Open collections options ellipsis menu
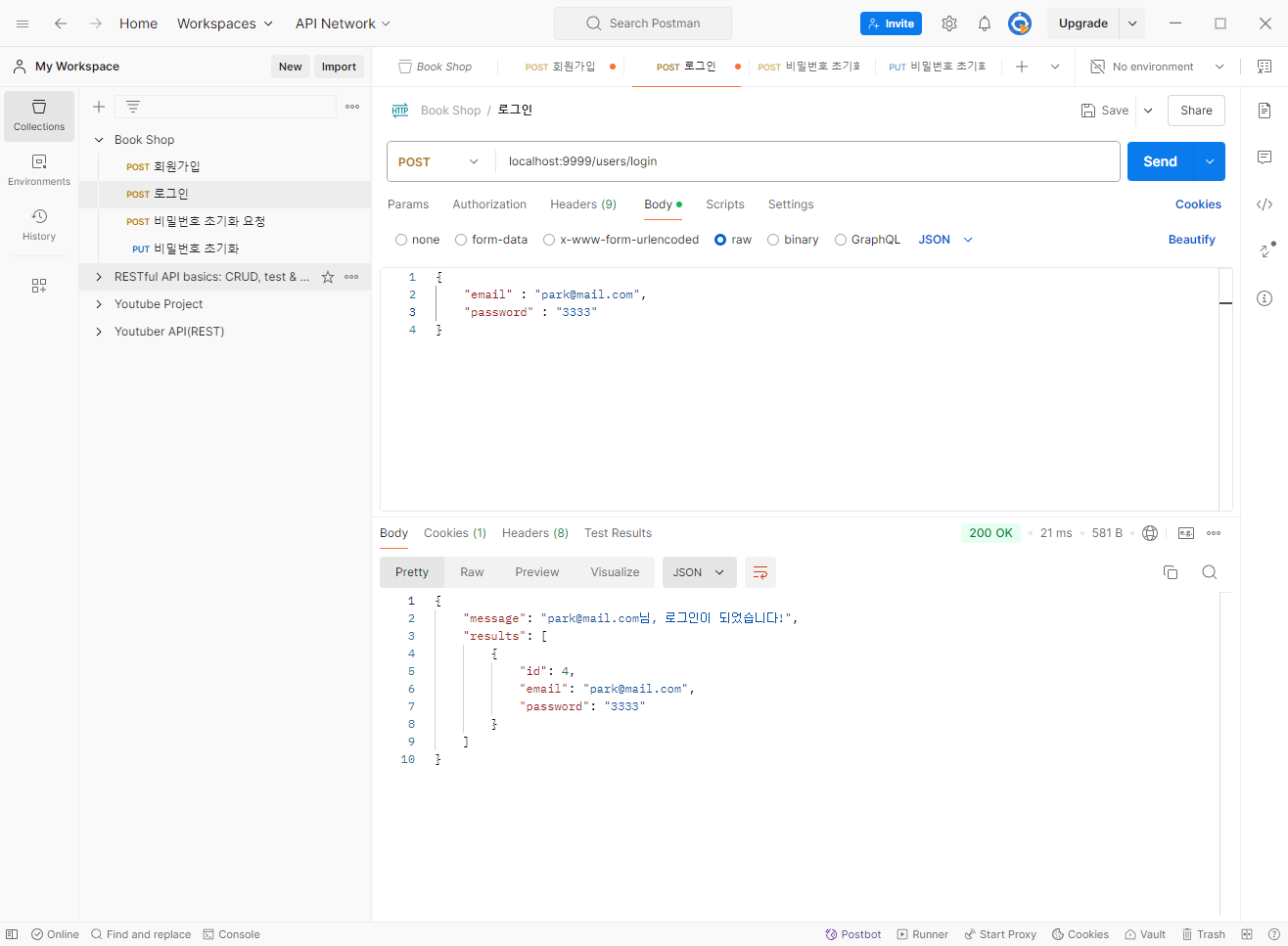Viewport: 1288px width, 946px height. 352,107
